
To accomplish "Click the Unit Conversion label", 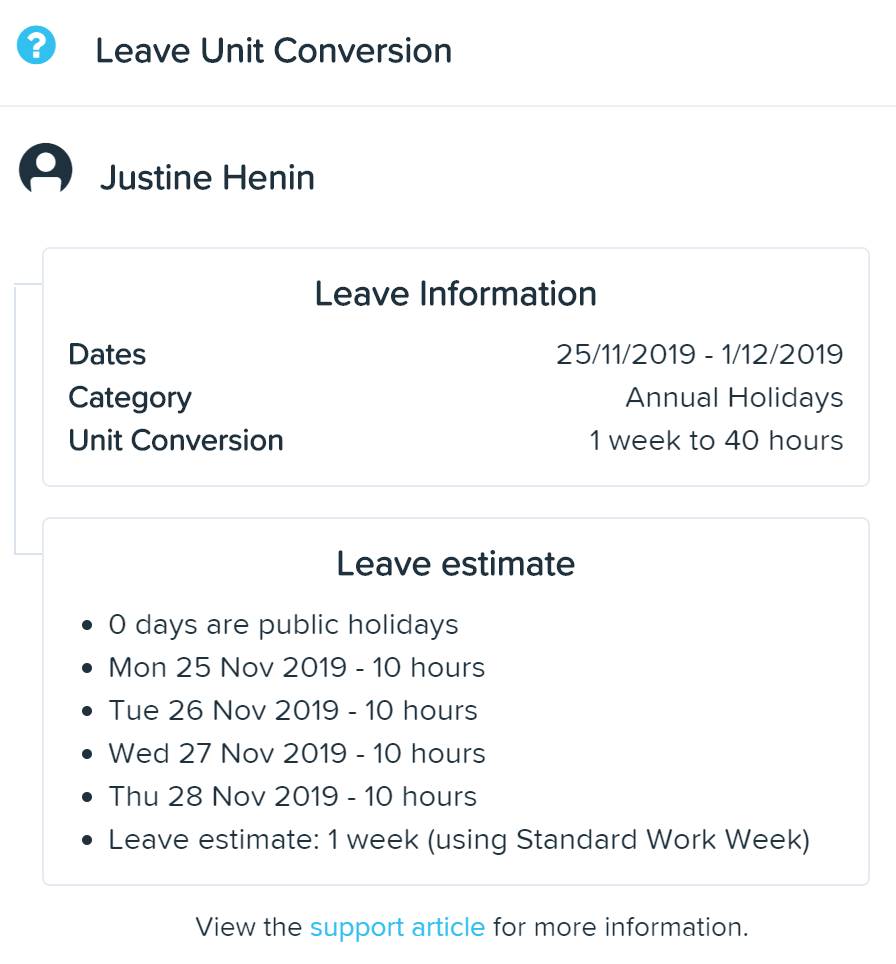I will (176, 440).
